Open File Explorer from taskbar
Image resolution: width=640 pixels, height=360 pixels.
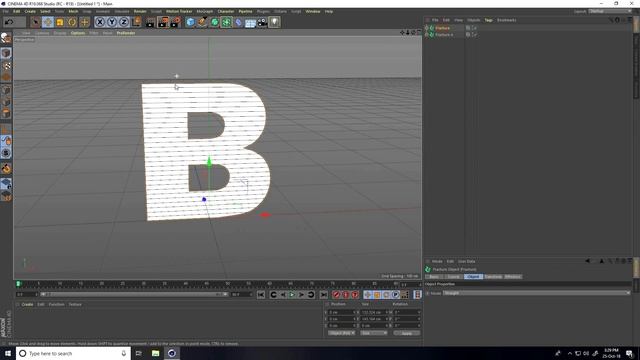(x=156, y=353)
